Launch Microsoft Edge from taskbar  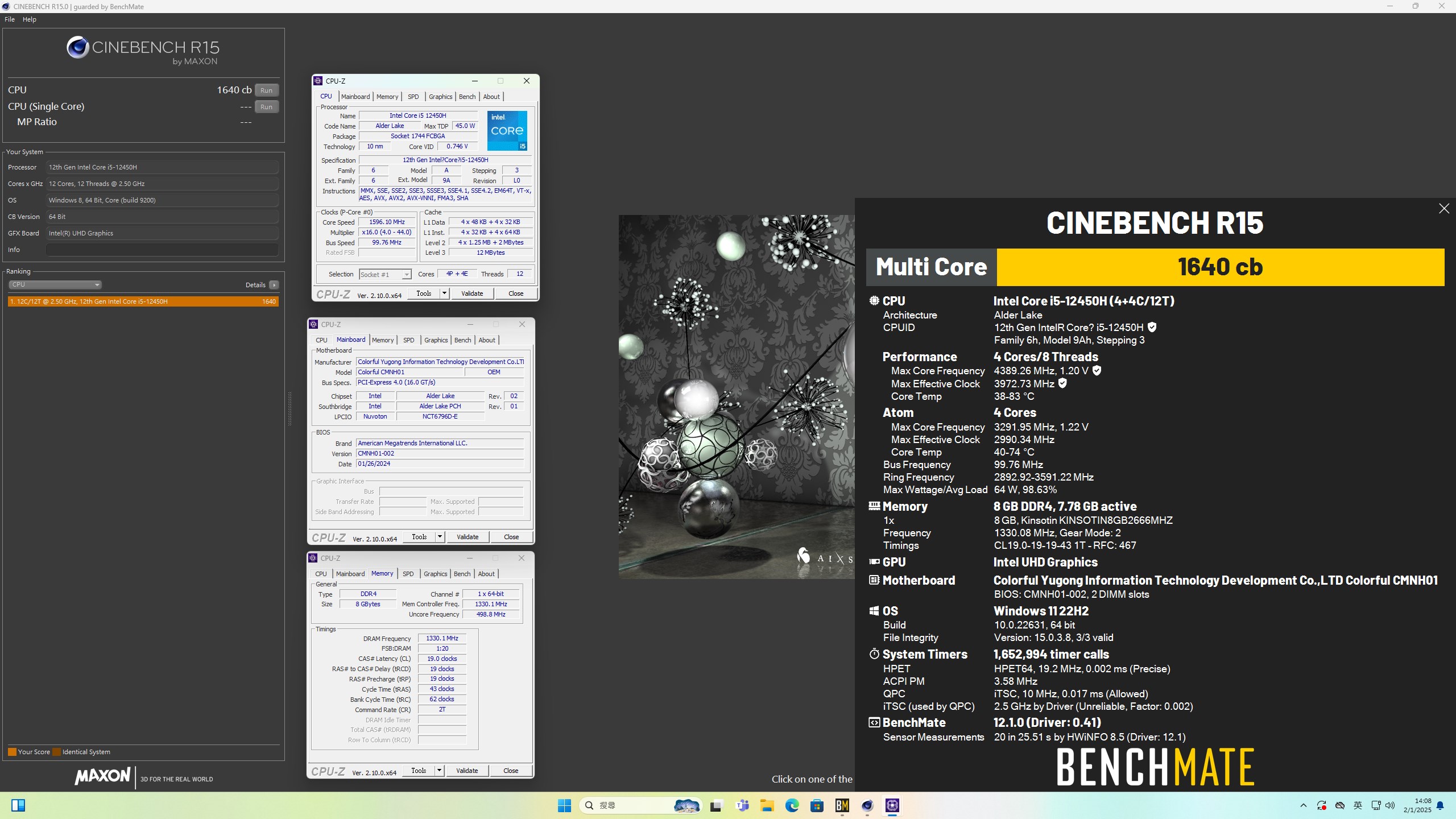click(792, 805)
